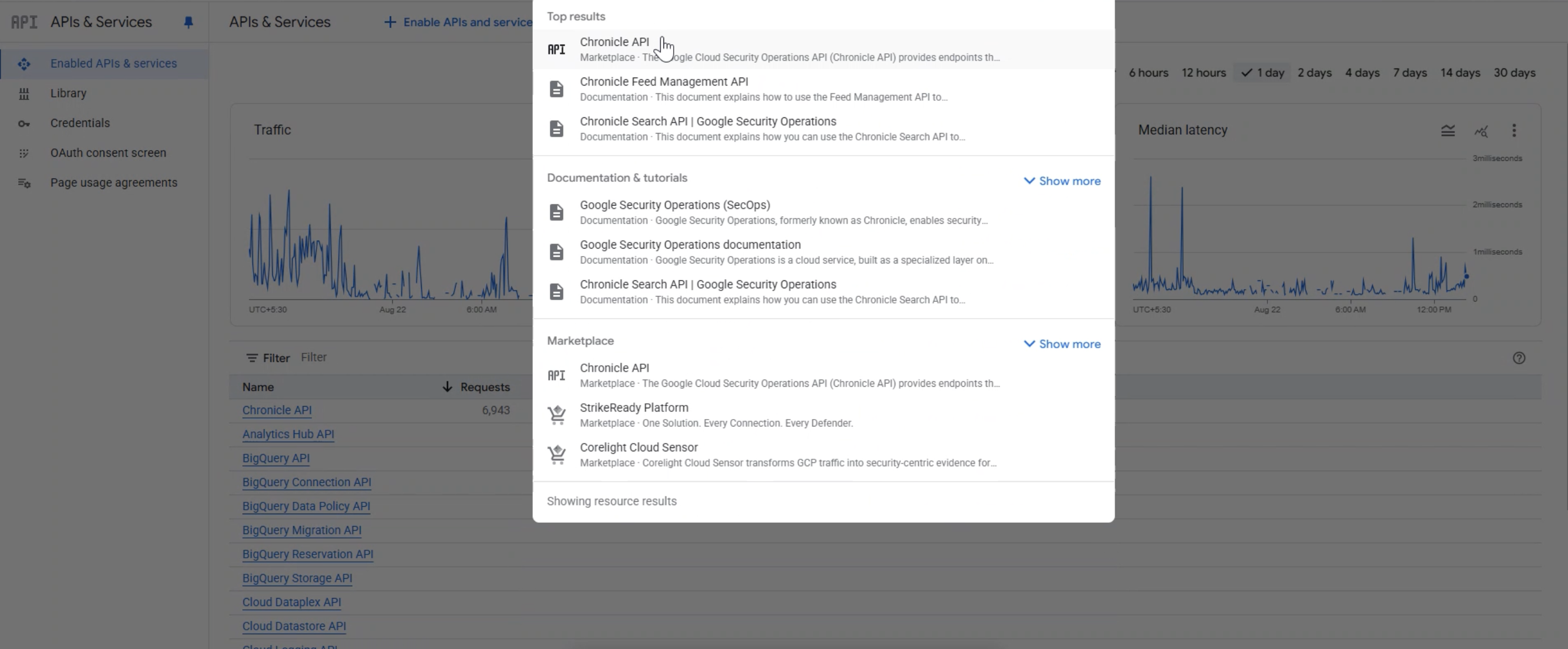Click the pin icon beside APIs & Services
Screen dimensions: 1568x649
pos(188,23)
